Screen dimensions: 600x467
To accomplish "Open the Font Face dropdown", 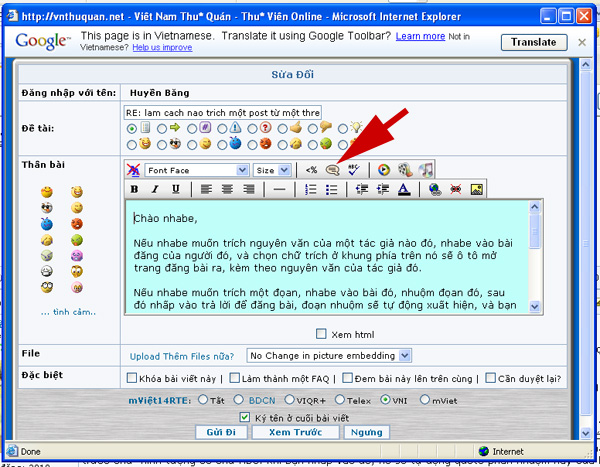I will pos(197,170).
